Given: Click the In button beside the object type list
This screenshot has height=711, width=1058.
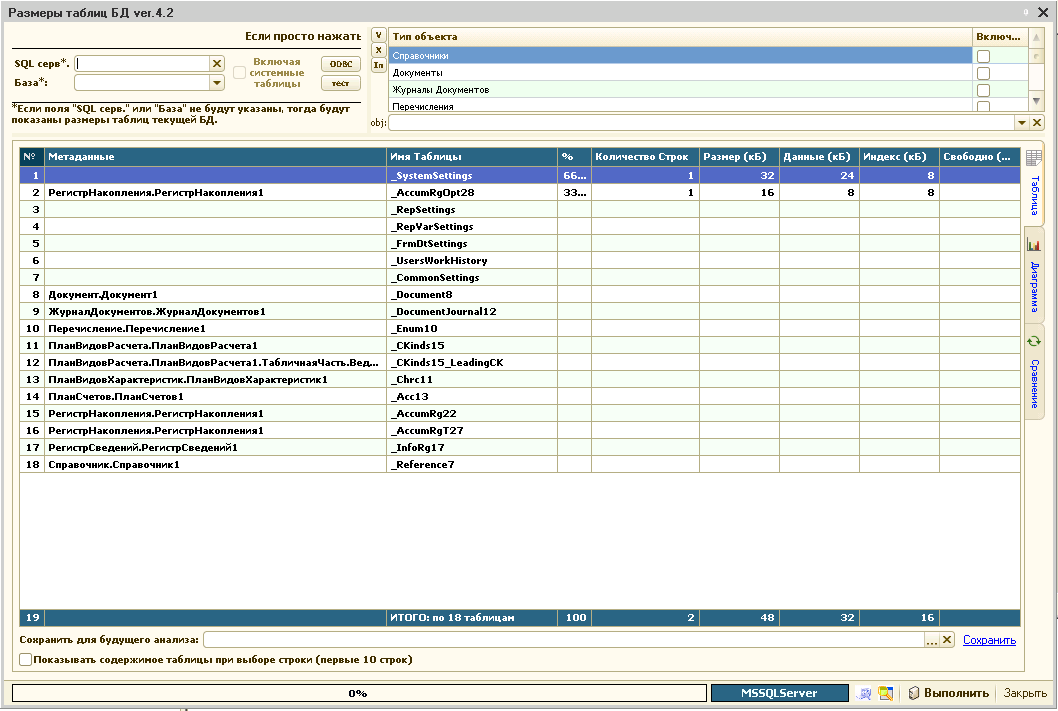Looking at the screenshot, I should click(x=378, y=65).
